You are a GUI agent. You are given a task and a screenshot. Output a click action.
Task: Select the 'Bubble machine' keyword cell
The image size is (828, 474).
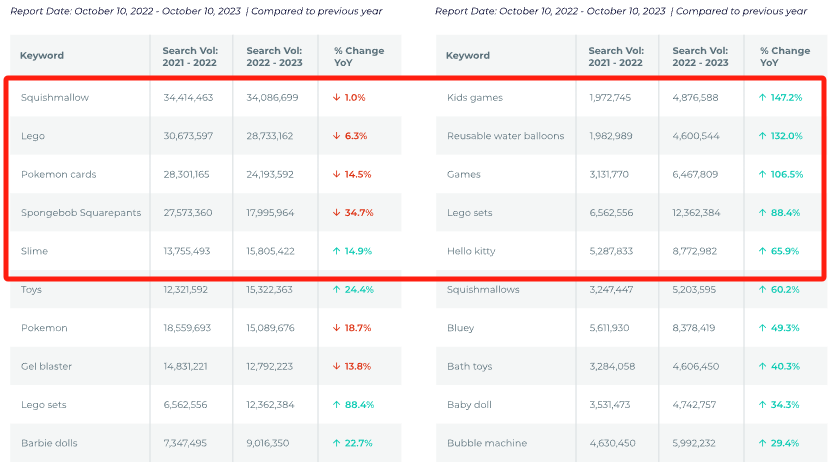click(x=487, y=443)
